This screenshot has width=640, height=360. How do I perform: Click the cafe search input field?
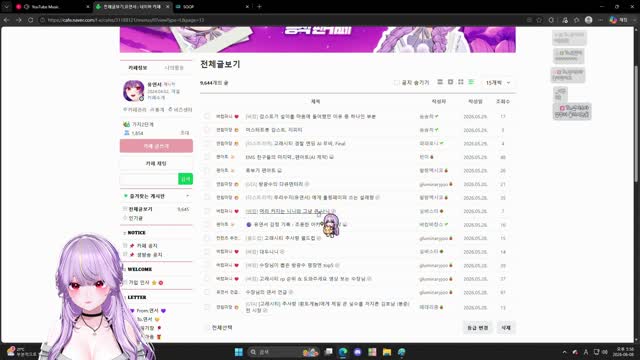coord(149,179)
